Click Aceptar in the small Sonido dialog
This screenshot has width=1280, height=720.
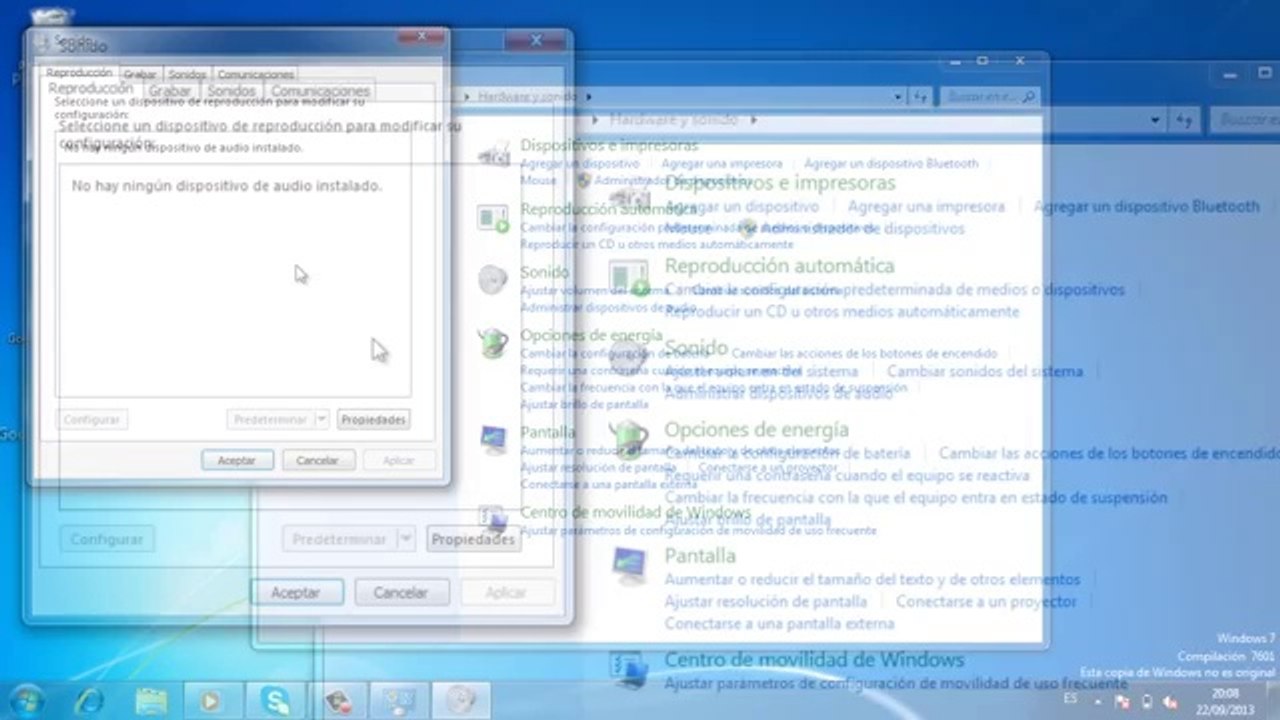[x=237, y=460]
